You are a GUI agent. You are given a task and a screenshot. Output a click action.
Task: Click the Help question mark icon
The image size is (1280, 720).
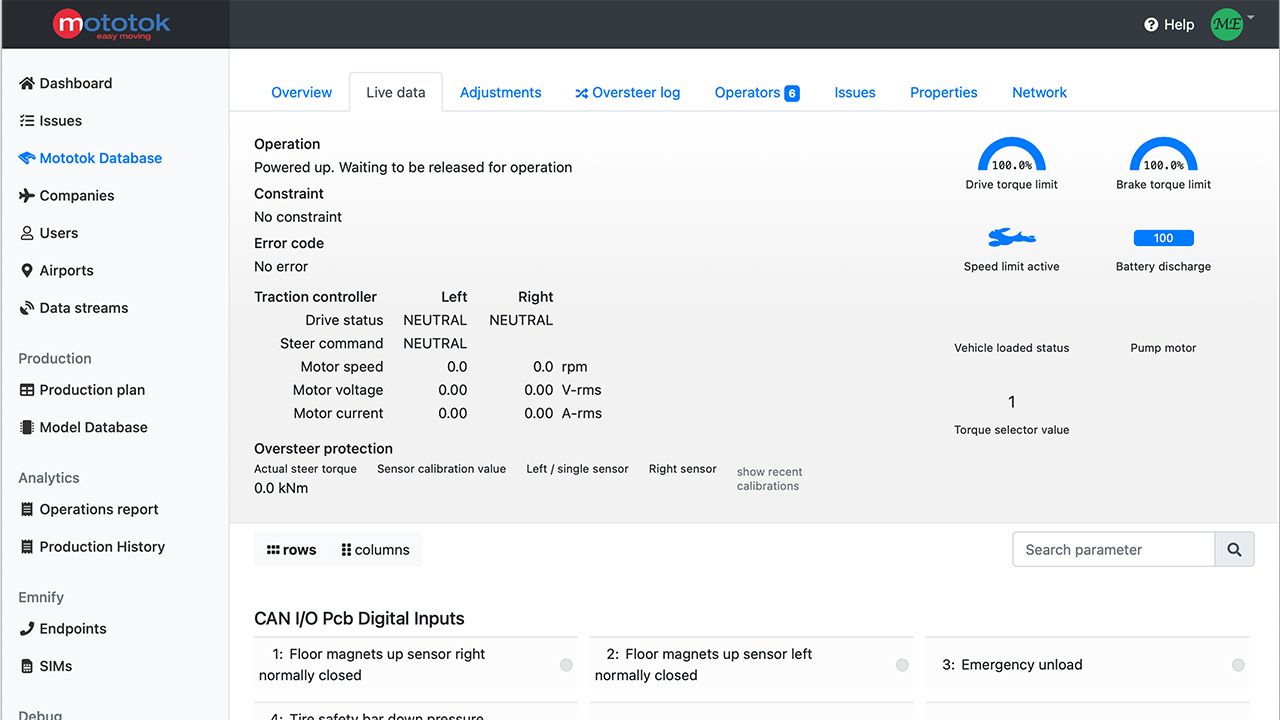click(x=1151, y=25)
